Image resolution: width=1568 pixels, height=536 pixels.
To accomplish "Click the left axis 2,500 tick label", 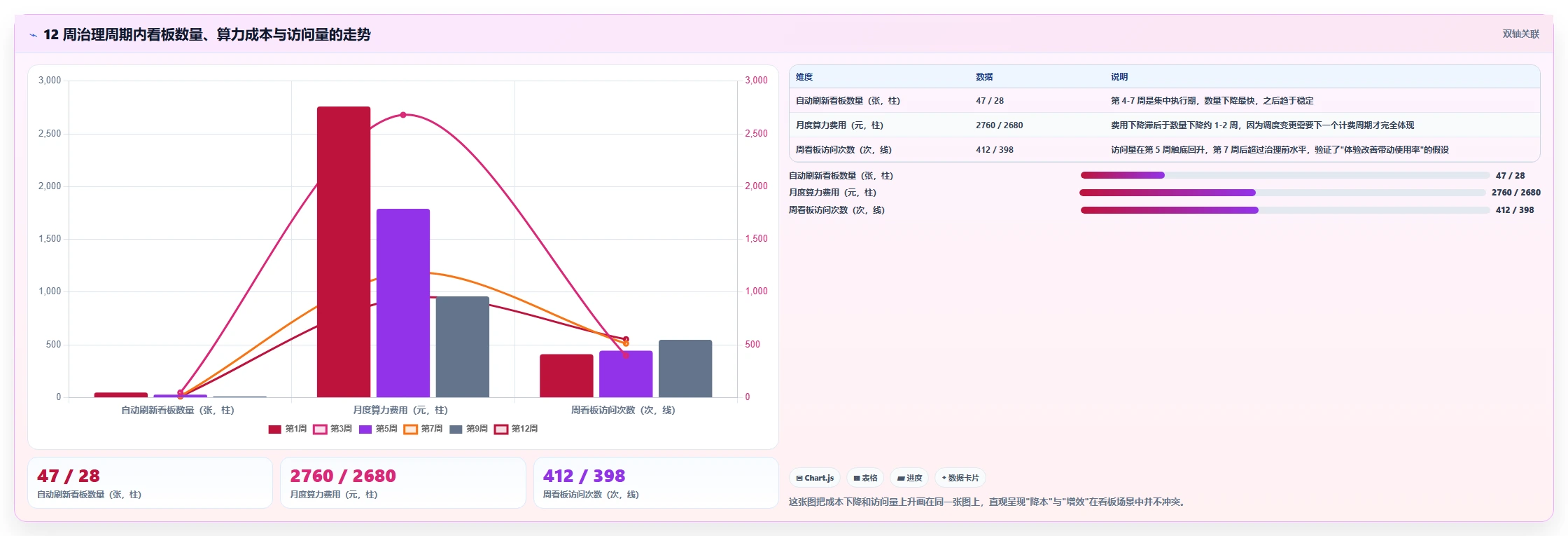I will coord(50,133).
